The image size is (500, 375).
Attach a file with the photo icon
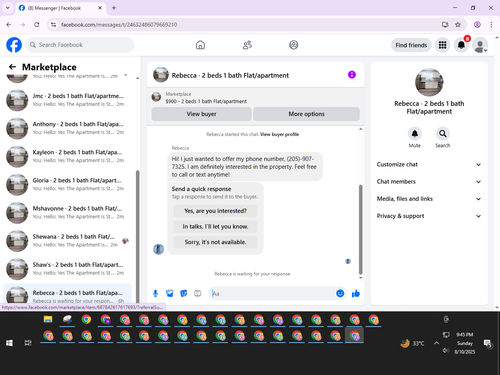click(x=170, y=293)
